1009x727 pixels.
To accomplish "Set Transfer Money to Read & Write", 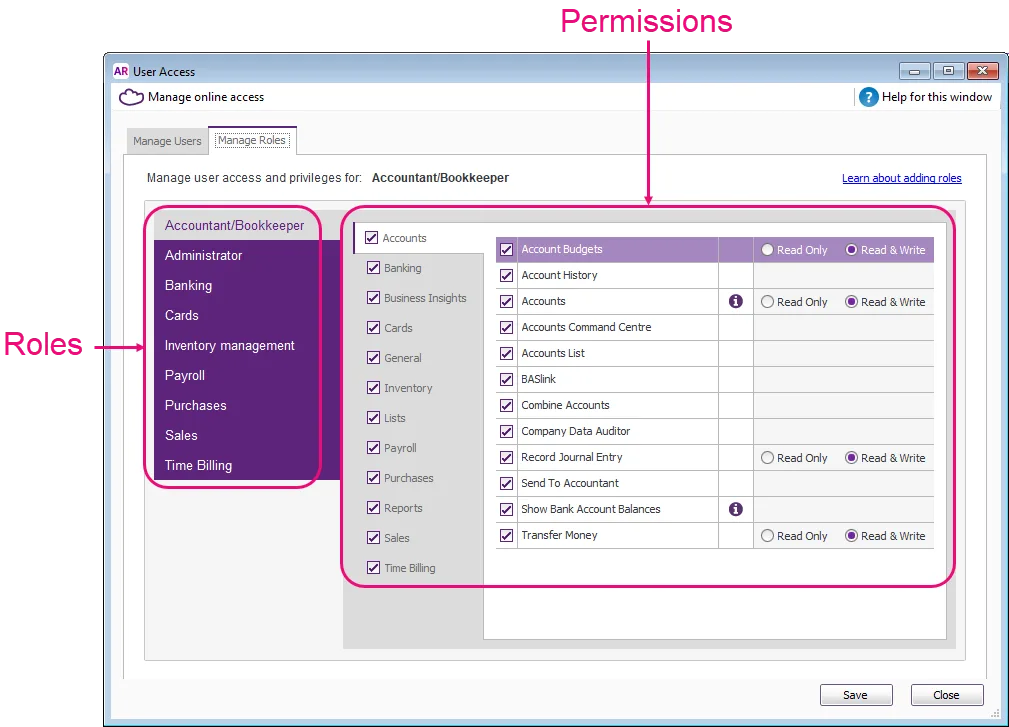I will point(851,535).
